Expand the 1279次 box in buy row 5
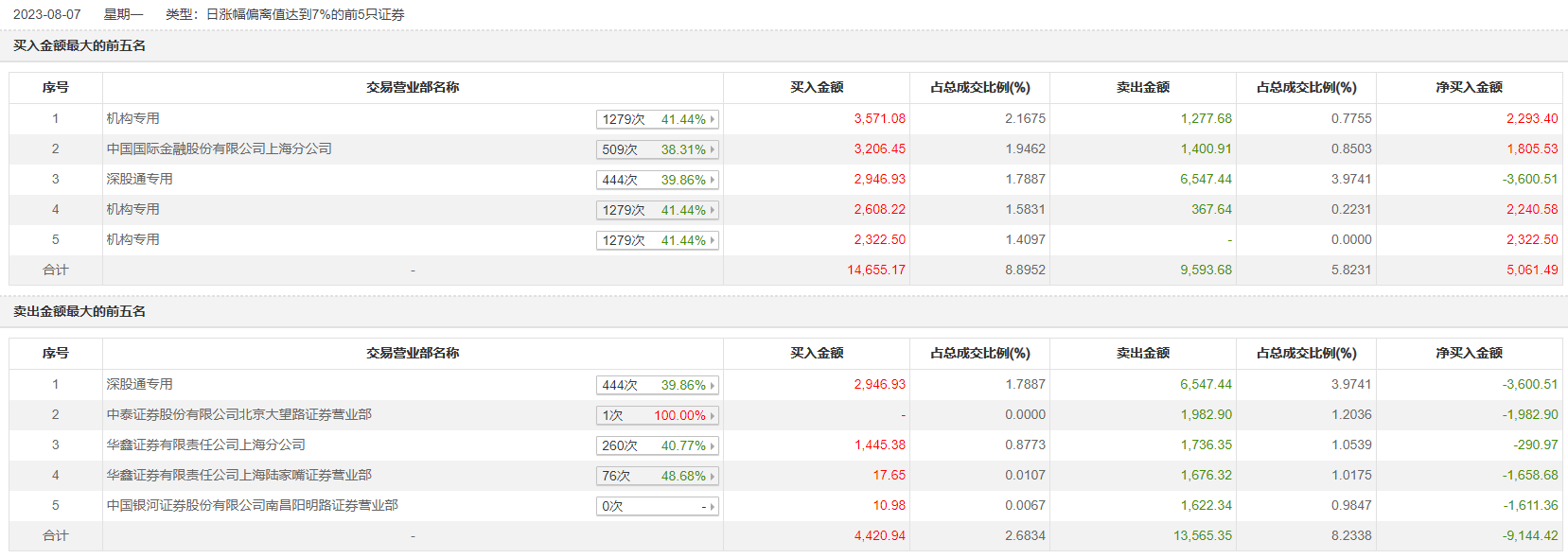 (657, 240)
